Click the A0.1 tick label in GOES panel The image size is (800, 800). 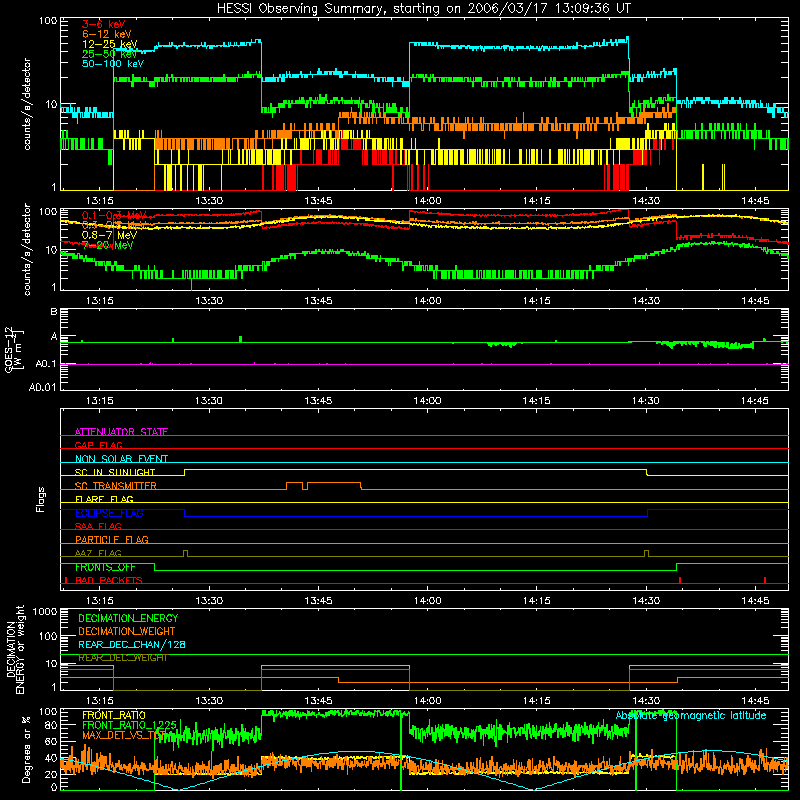click(46, 364)
